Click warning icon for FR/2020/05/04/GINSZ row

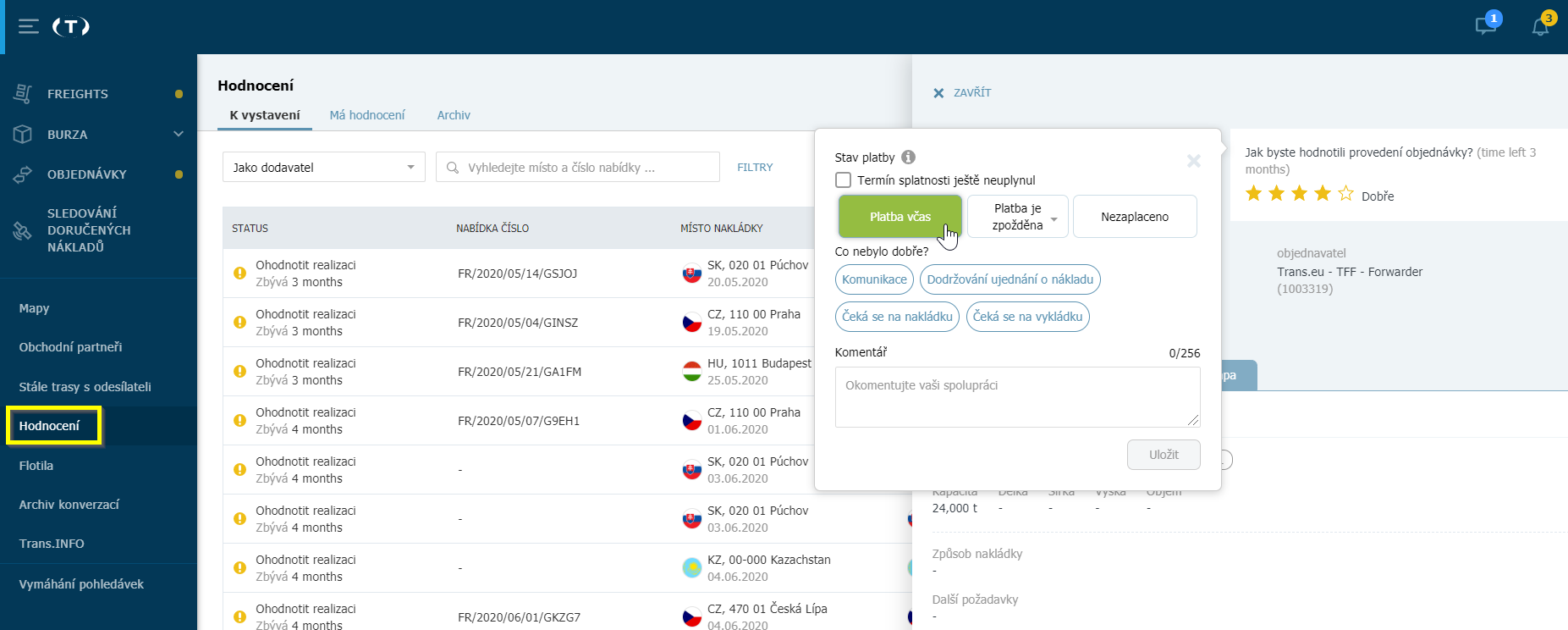(239, 323)
